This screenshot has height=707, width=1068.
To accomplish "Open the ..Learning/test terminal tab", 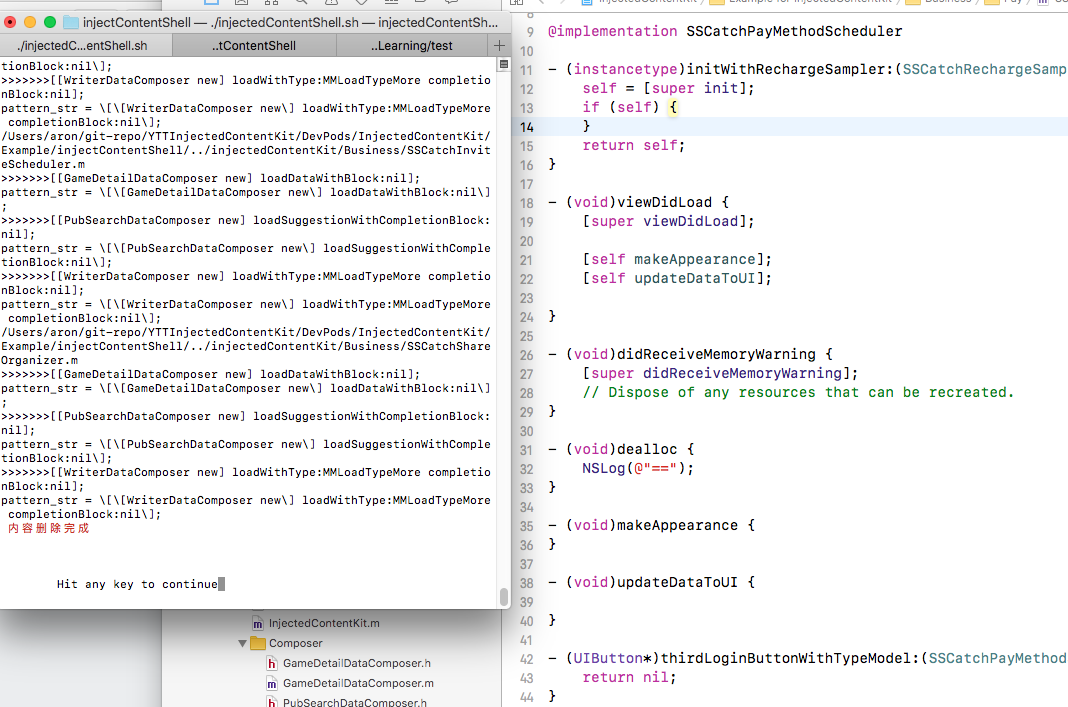I will [411, 46].
